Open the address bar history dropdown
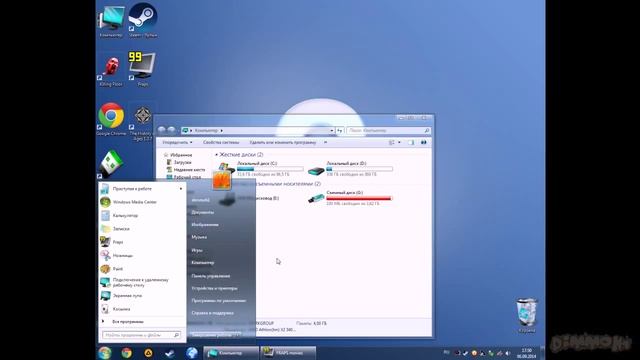 (332, 131)
